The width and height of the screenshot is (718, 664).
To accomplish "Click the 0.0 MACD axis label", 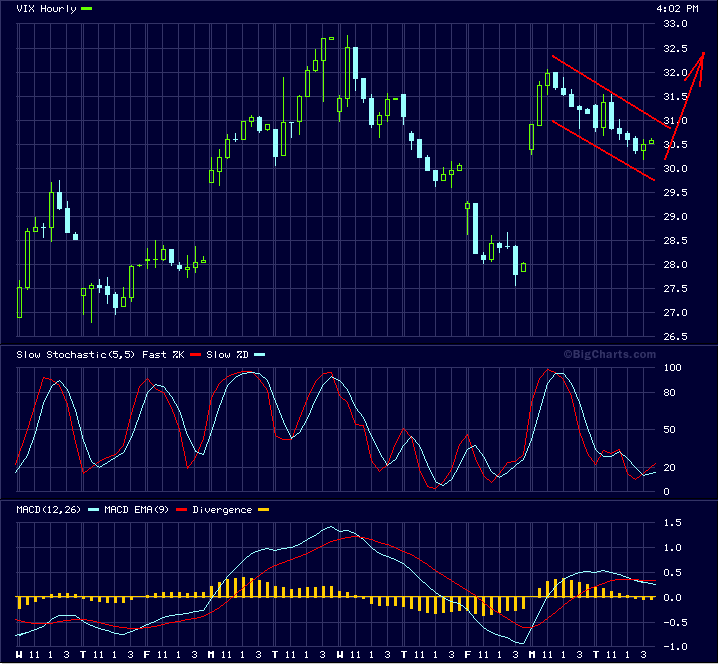I will 672,598.
